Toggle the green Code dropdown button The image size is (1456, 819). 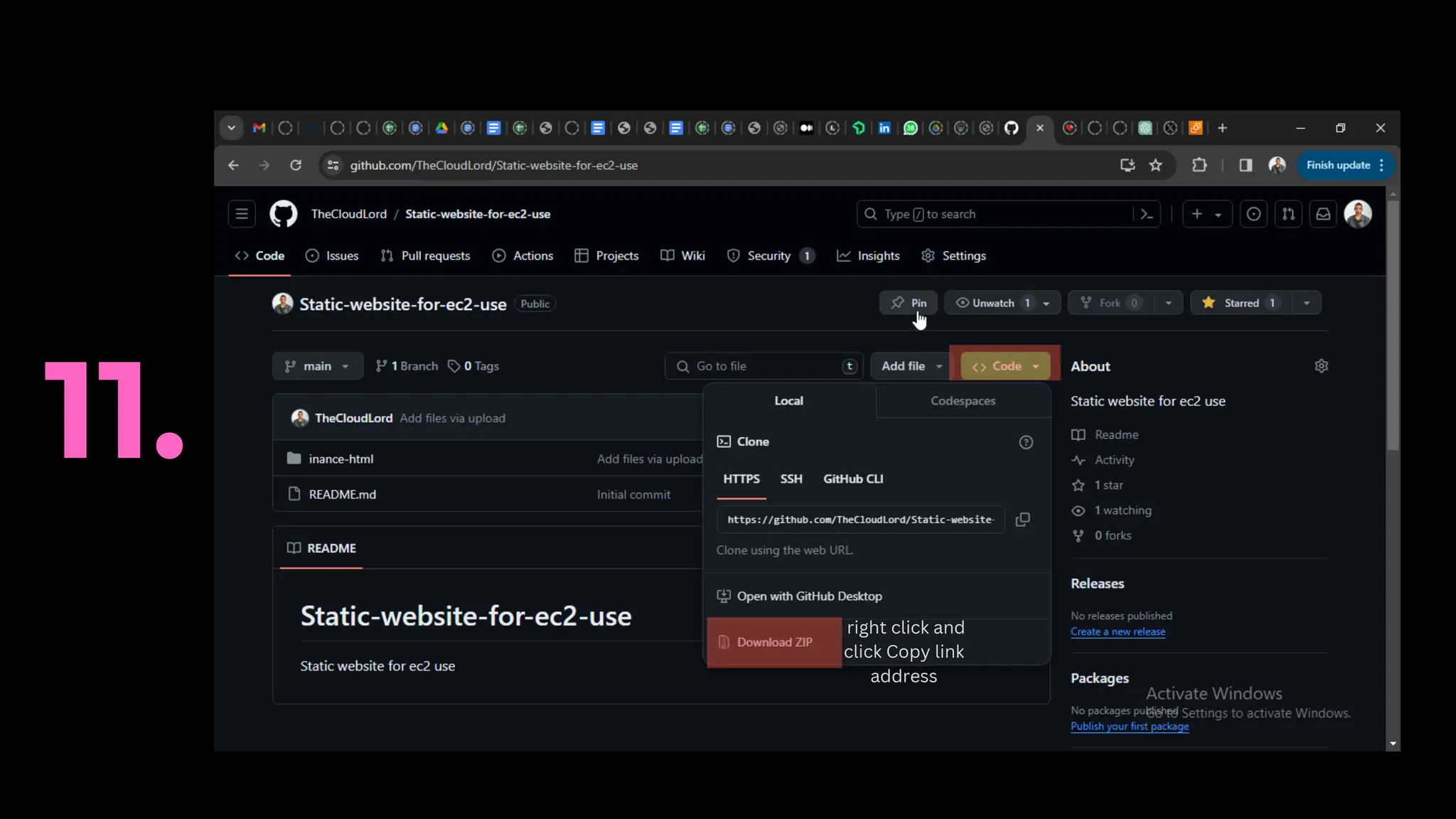click(x=1005, y=366)
